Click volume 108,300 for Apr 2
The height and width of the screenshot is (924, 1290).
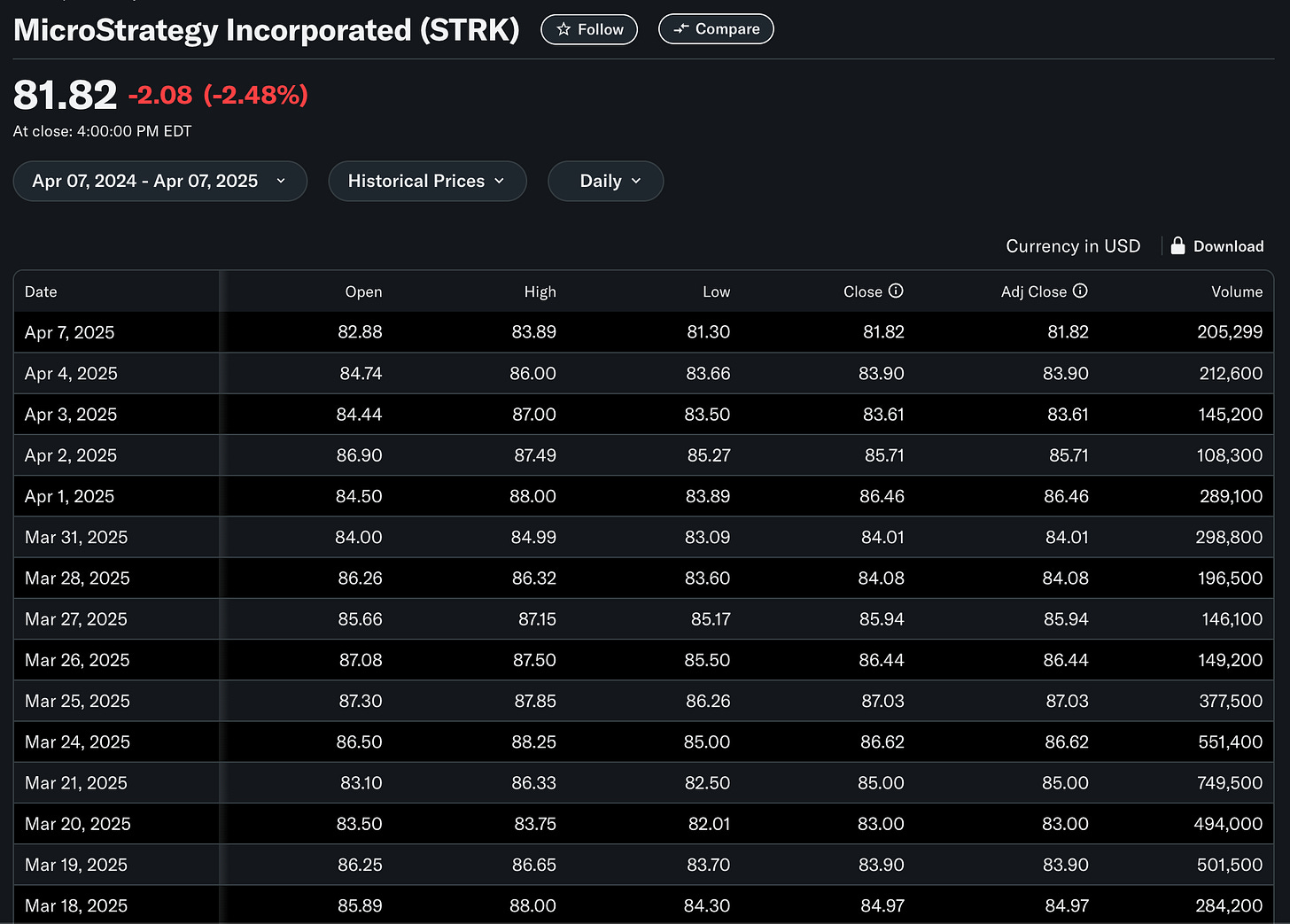pos(1230,454)
